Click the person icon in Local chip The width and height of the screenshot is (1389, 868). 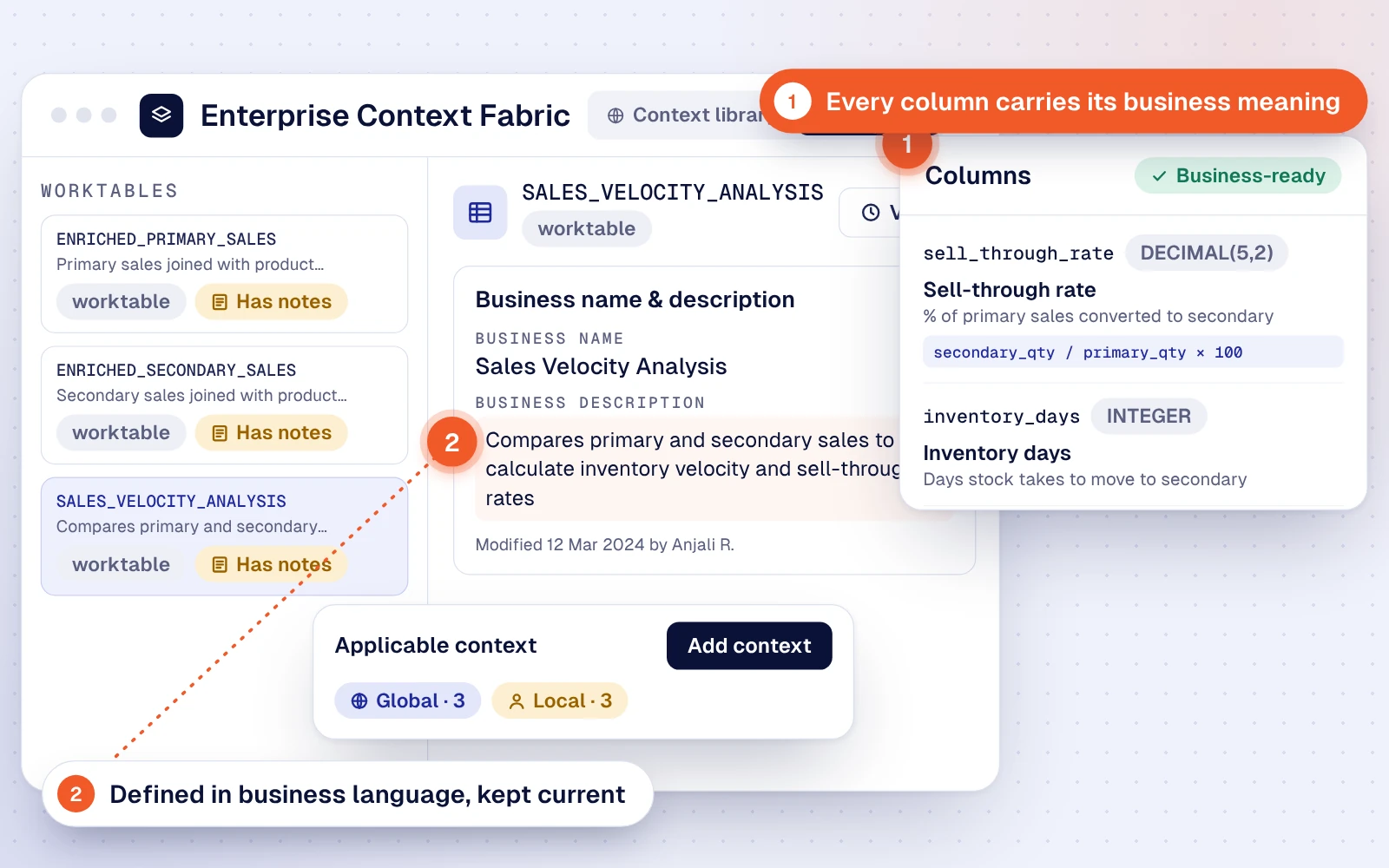pyautogui.click(x=517, y=701)
